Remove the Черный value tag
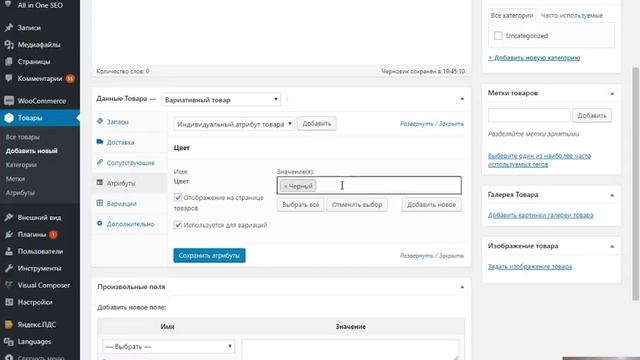Screen dimensions: 640x360 pyautogui.click(x=286, y=187)
